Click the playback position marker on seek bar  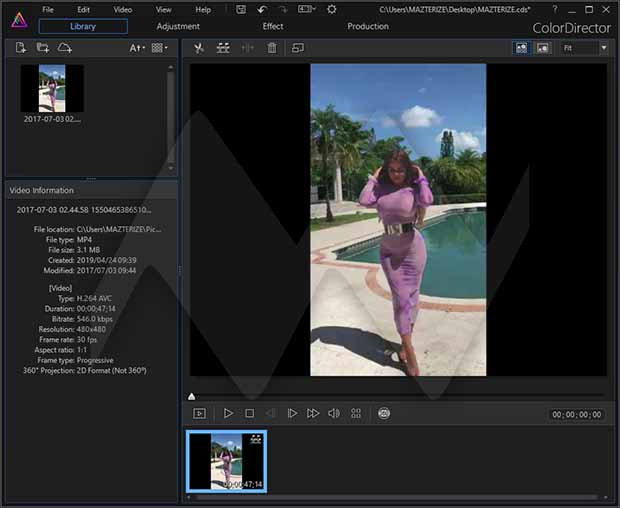[x=191, y=396]
